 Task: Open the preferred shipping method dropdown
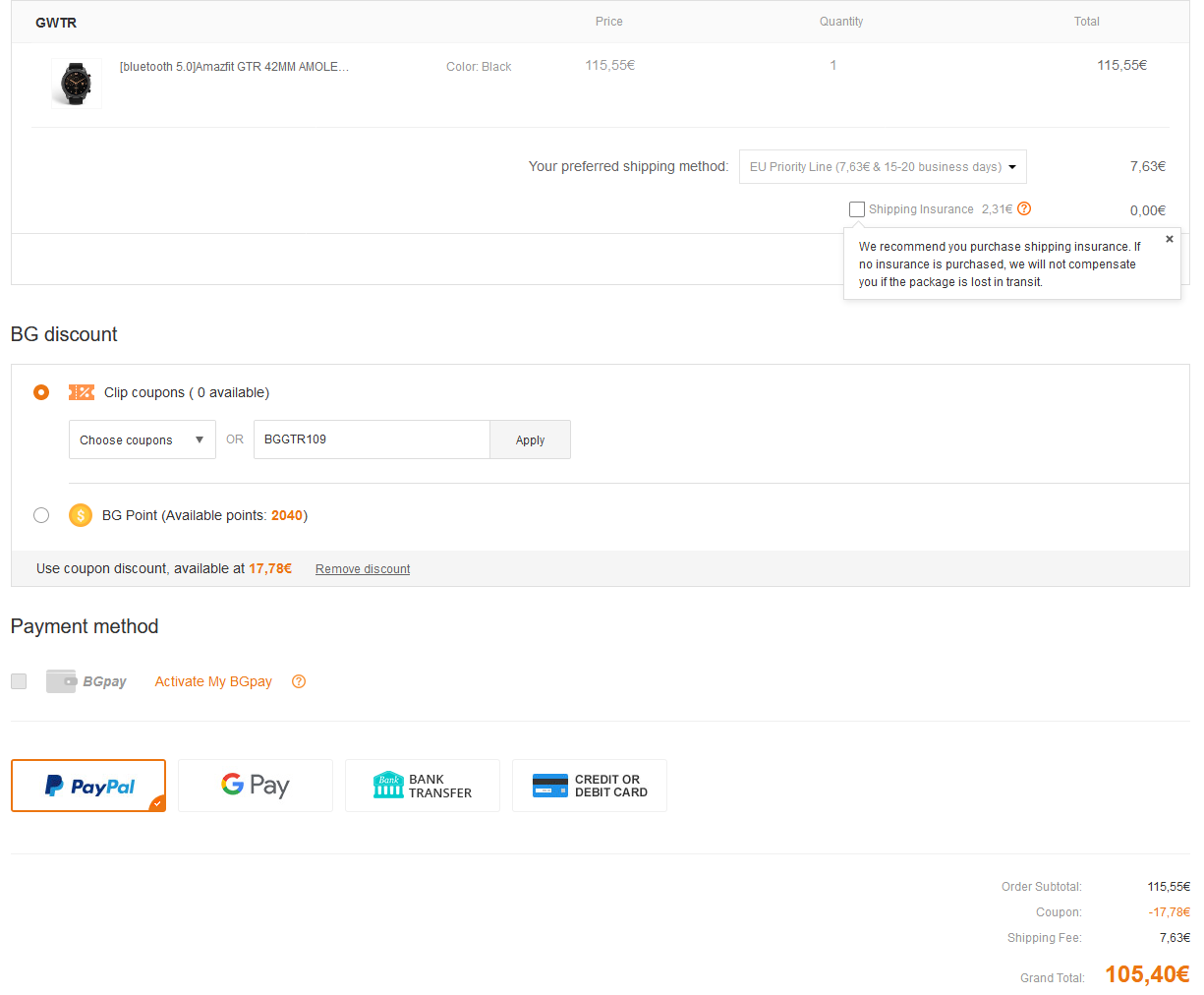883,167
